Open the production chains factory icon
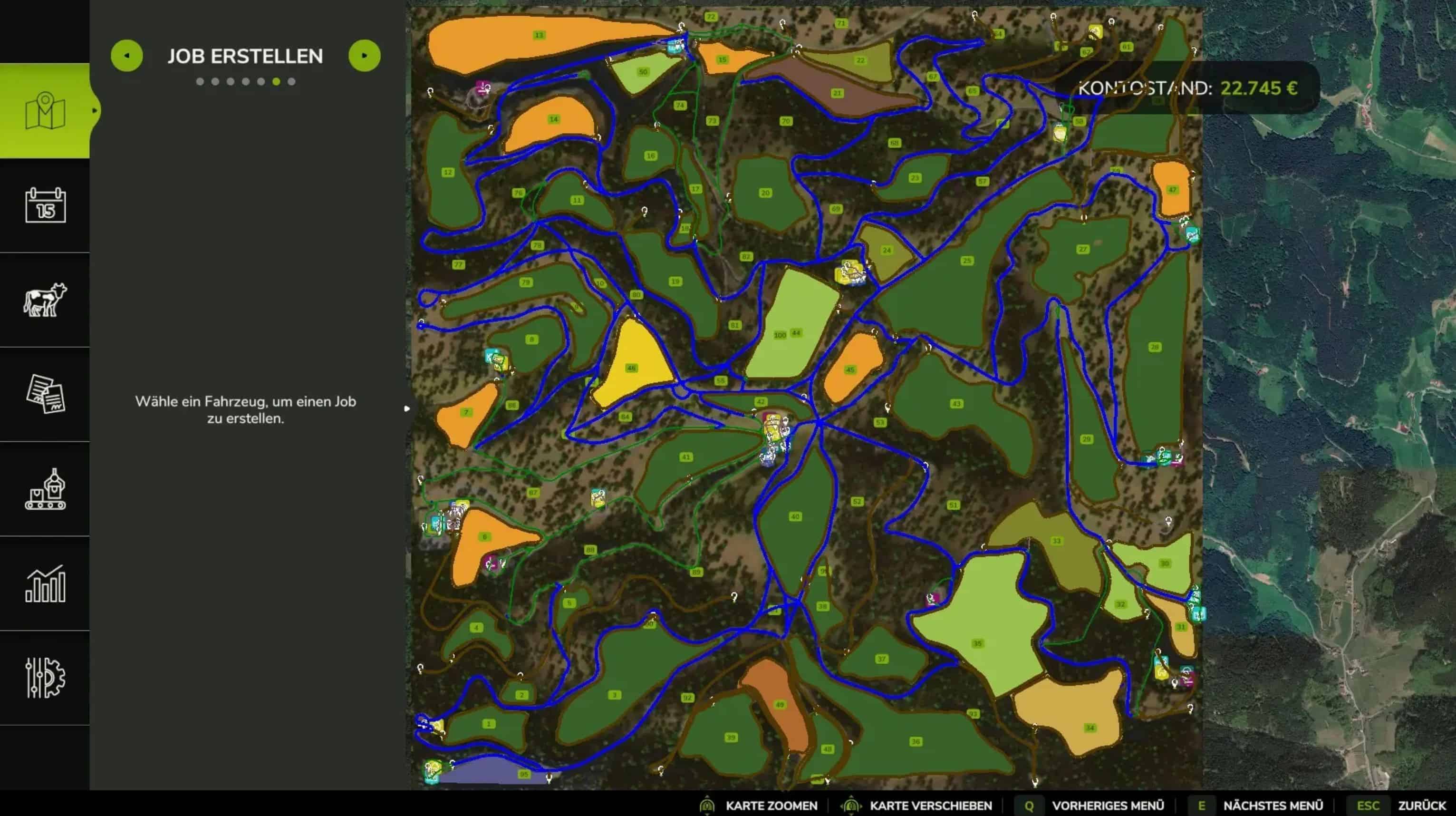The width and height of the screenshot is (1456, 816). click(x=45, y=488)
